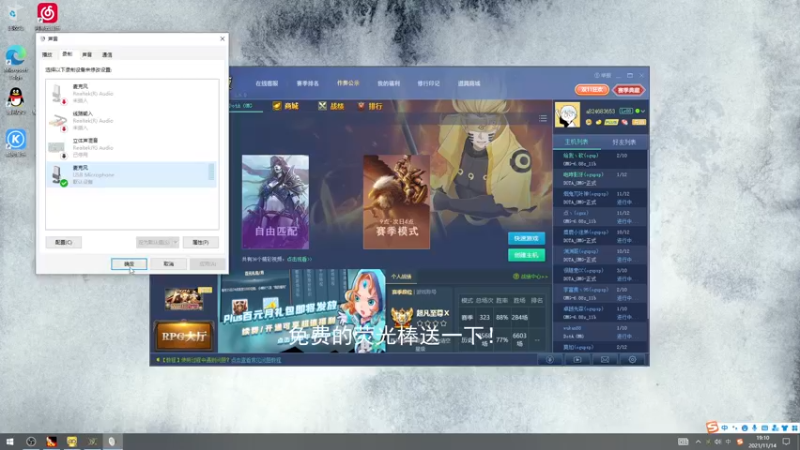
Task: Select the 个人战绩 tab
Action: pyautogui.click(x=401, y=277)
